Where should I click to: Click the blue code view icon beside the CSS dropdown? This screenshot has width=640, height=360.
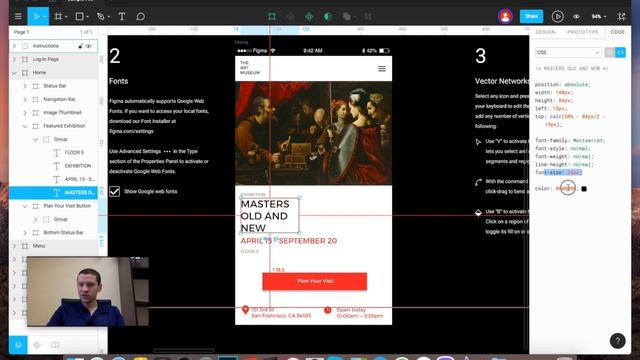point(620,52)
